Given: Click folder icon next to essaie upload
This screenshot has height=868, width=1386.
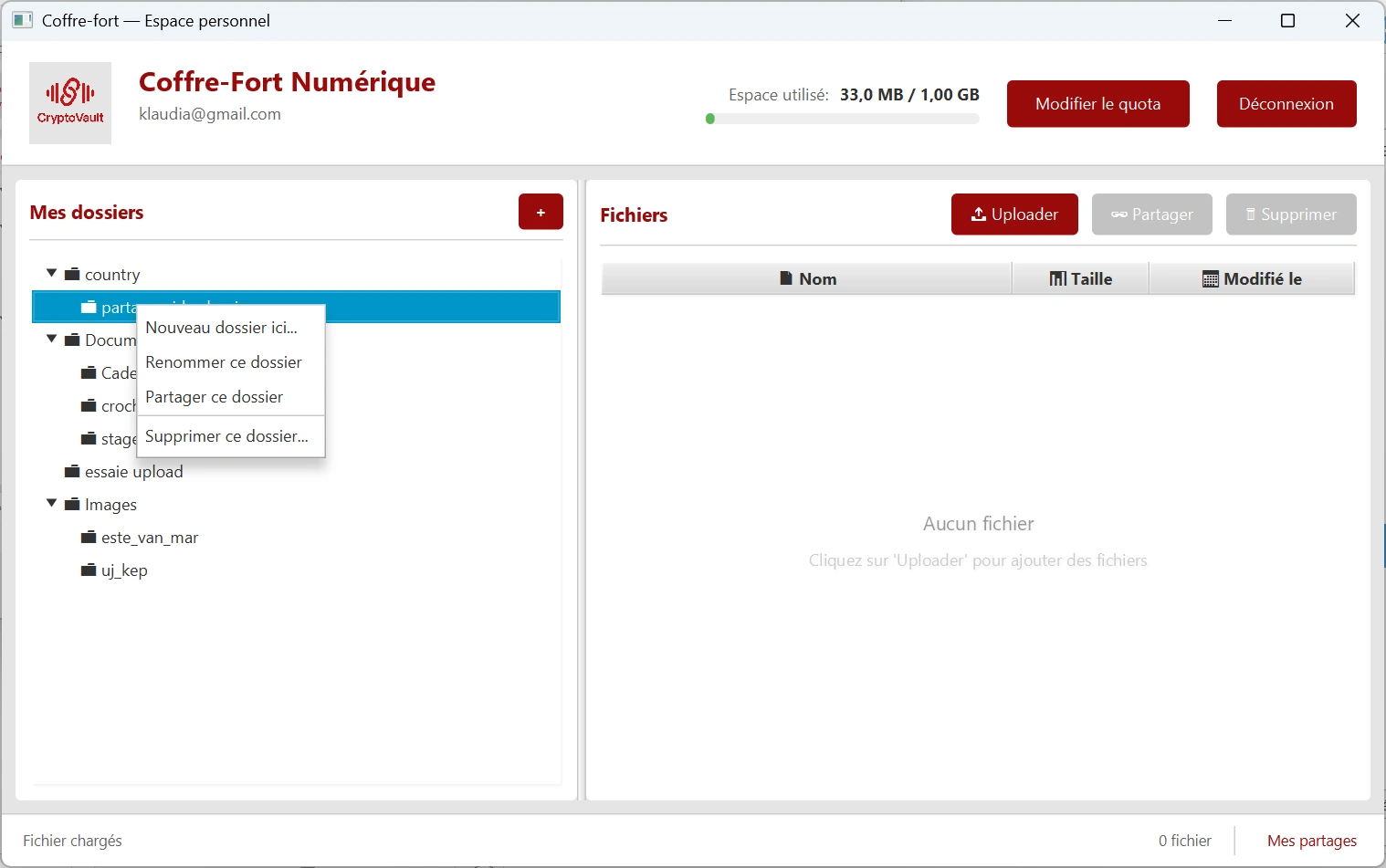Looking at the screenshot, I should 72,472.
